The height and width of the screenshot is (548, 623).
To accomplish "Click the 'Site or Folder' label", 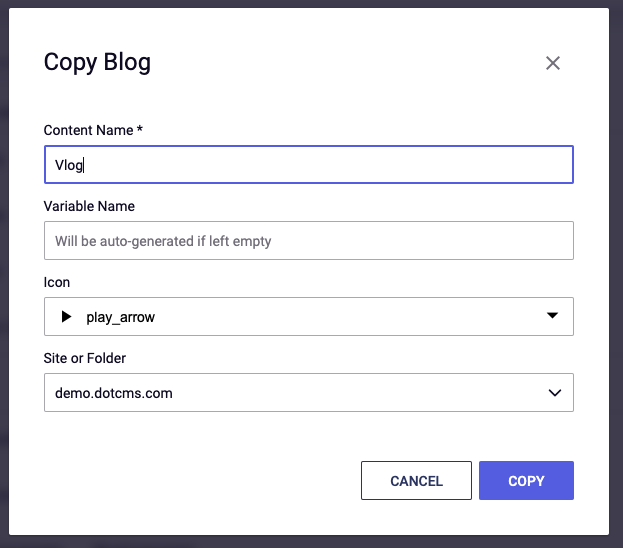I will 85,358.
